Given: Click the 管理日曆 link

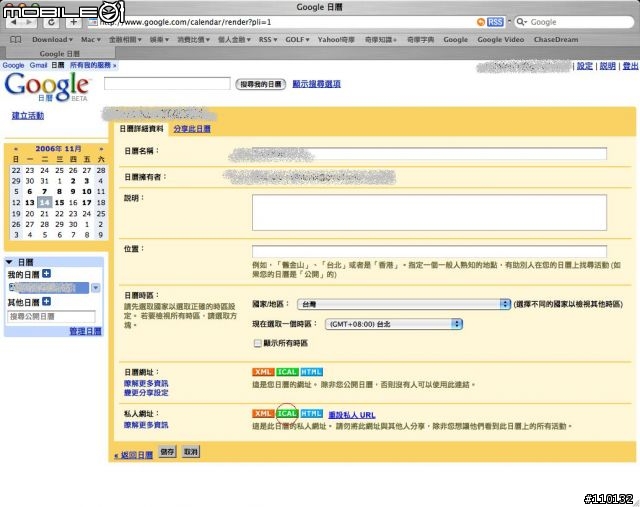Looking at the screenshot, I should click(85, 331).
